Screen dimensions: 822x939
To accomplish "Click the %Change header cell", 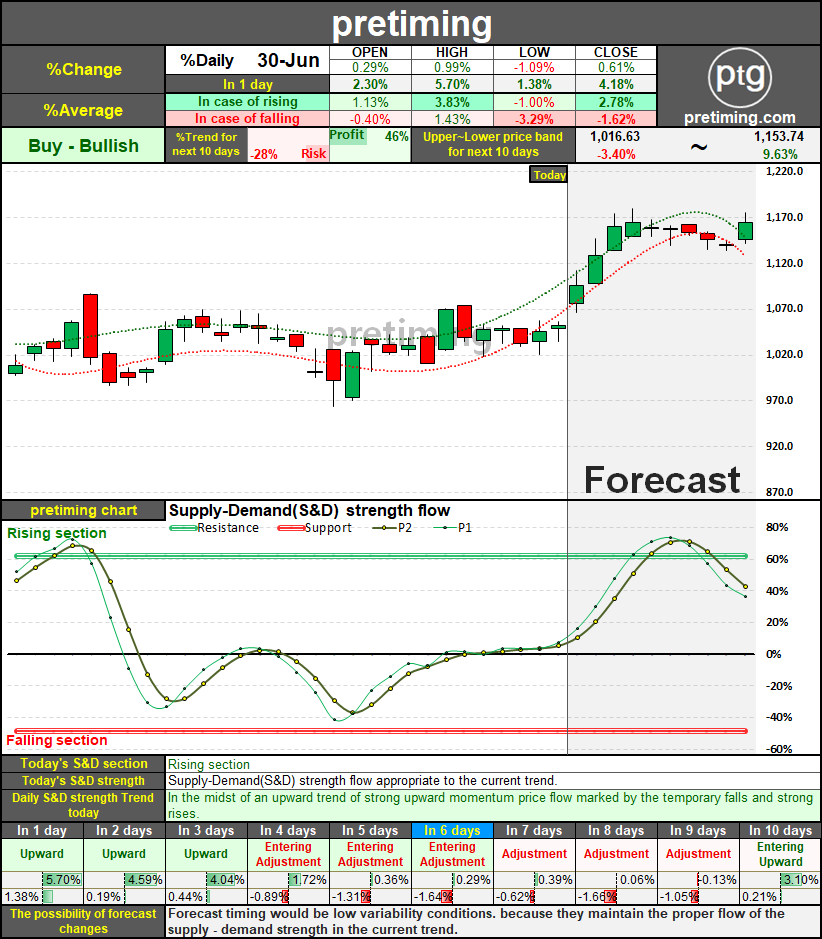I will [x=83, y=69].
